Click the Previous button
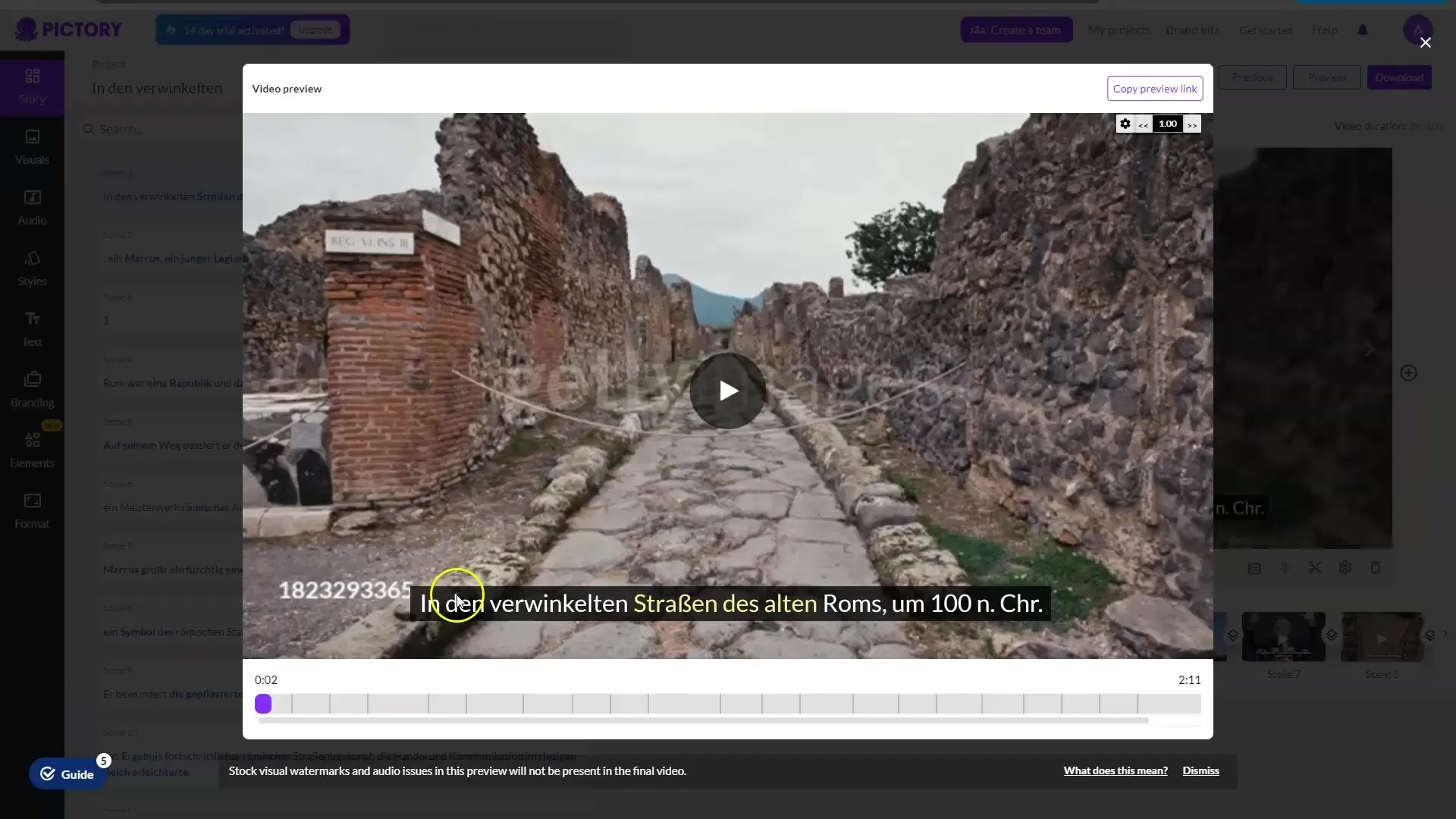The height and width of the screenshot is (819, 1456). click(x=1252, y=77)
